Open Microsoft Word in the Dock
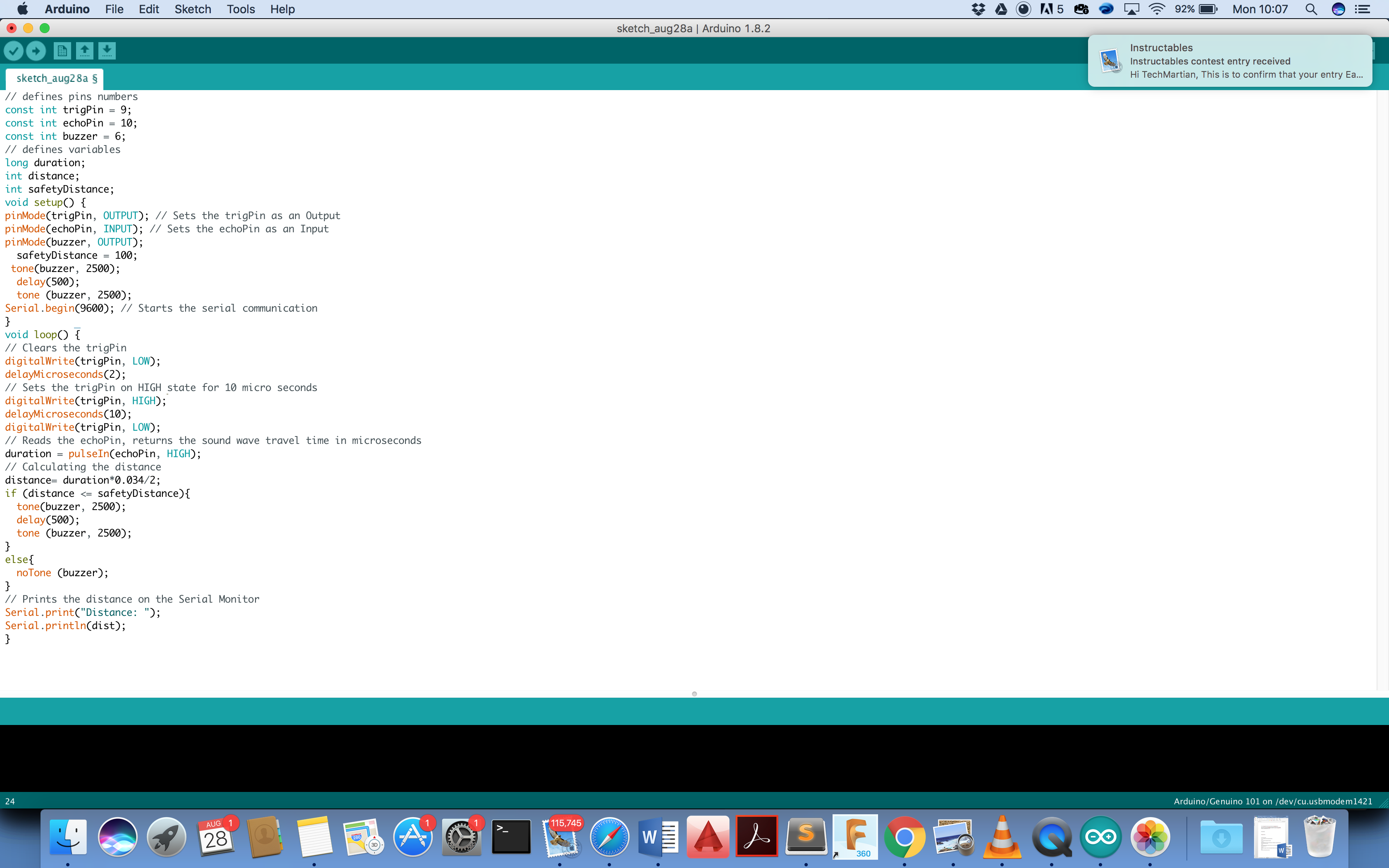This screenshot has width=1389, height=868. (659, 837)
